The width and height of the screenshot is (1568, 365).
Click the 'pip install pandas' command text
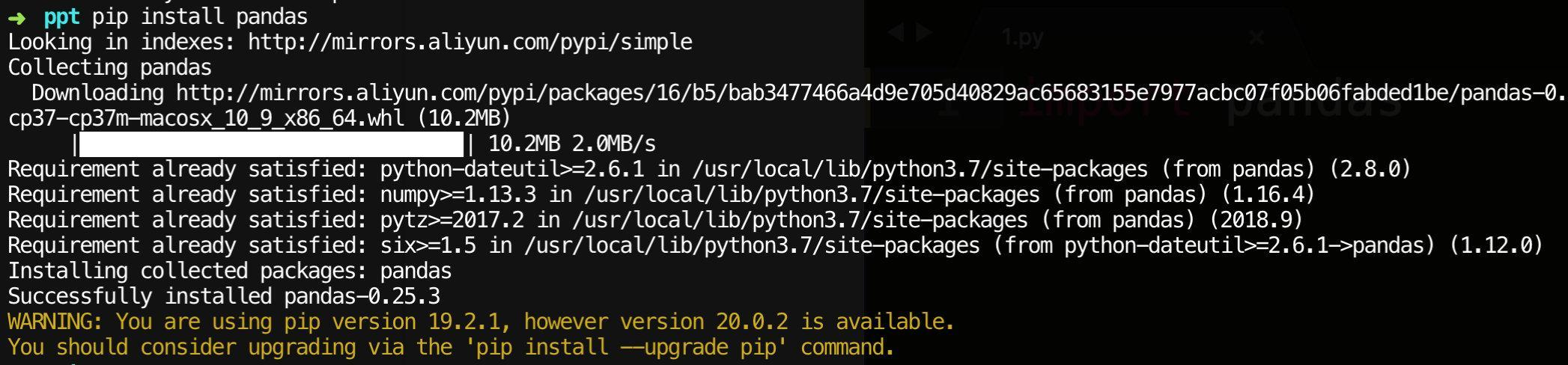[x=200, y=16]
